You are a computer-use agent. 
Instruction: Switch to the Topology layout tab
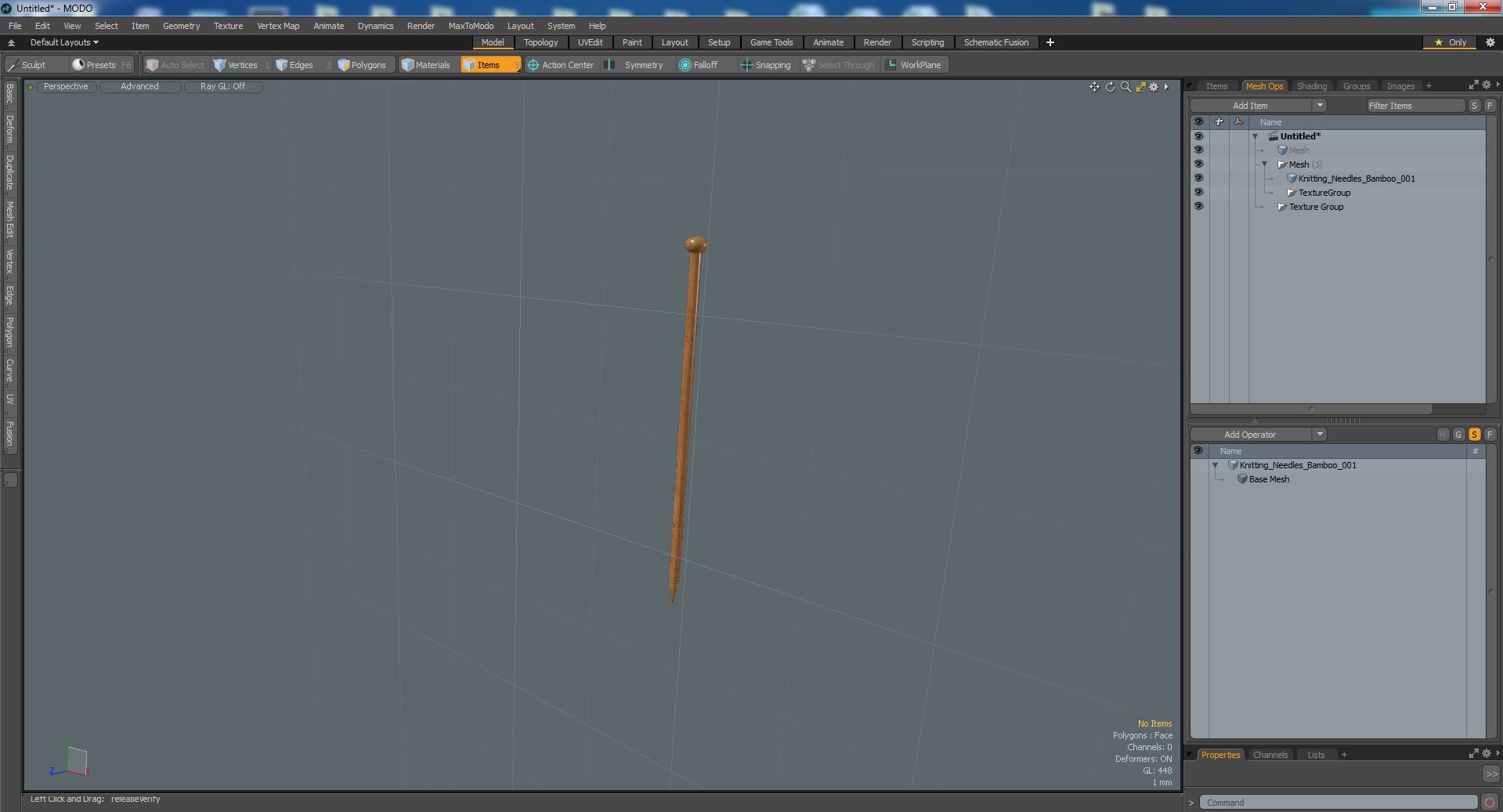point(540,42)
